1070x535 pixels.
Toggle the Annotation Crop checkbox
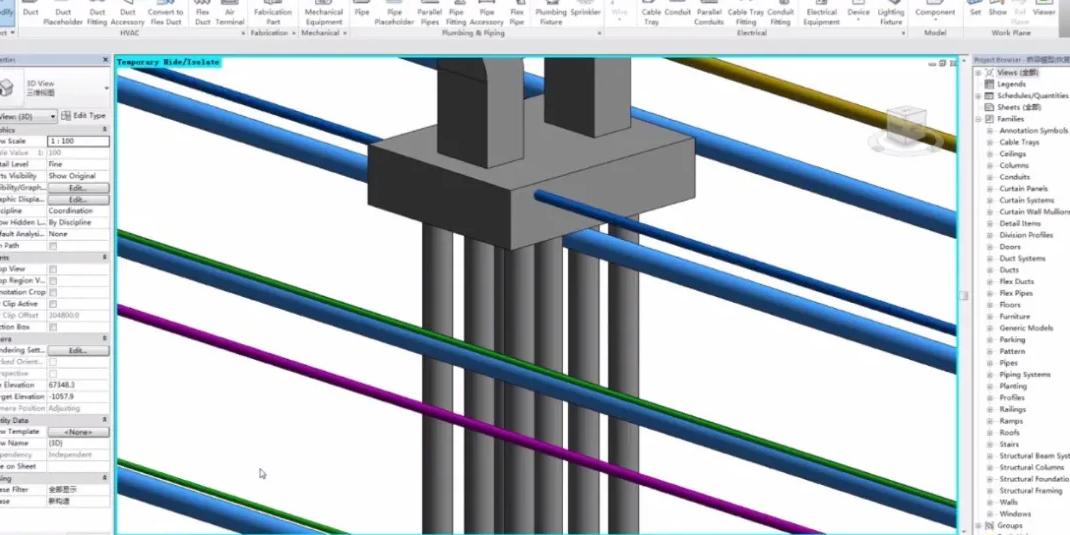tap(53, 293)
